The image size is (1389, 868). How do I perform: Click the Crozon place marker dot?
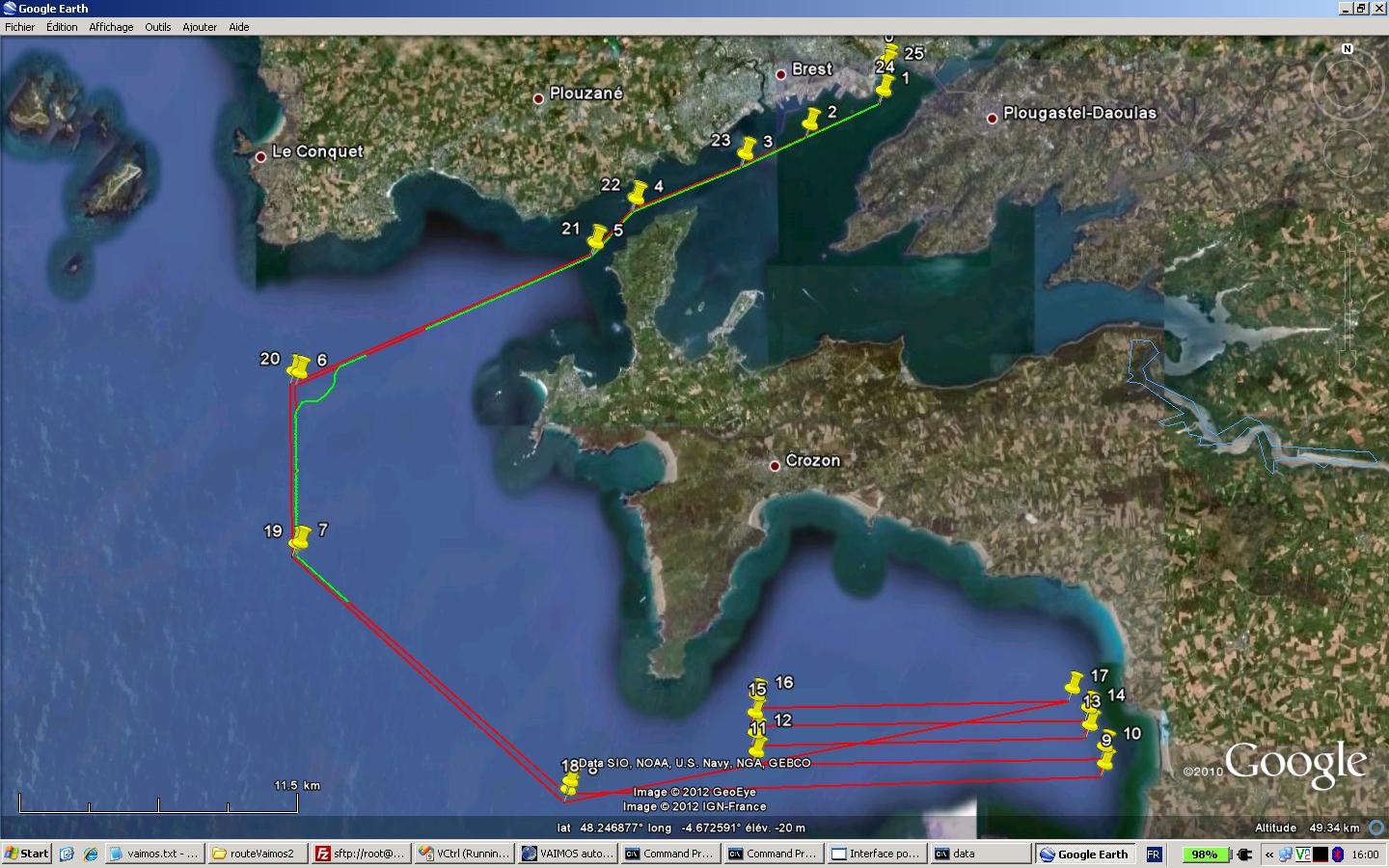click(x=775, y=466)
